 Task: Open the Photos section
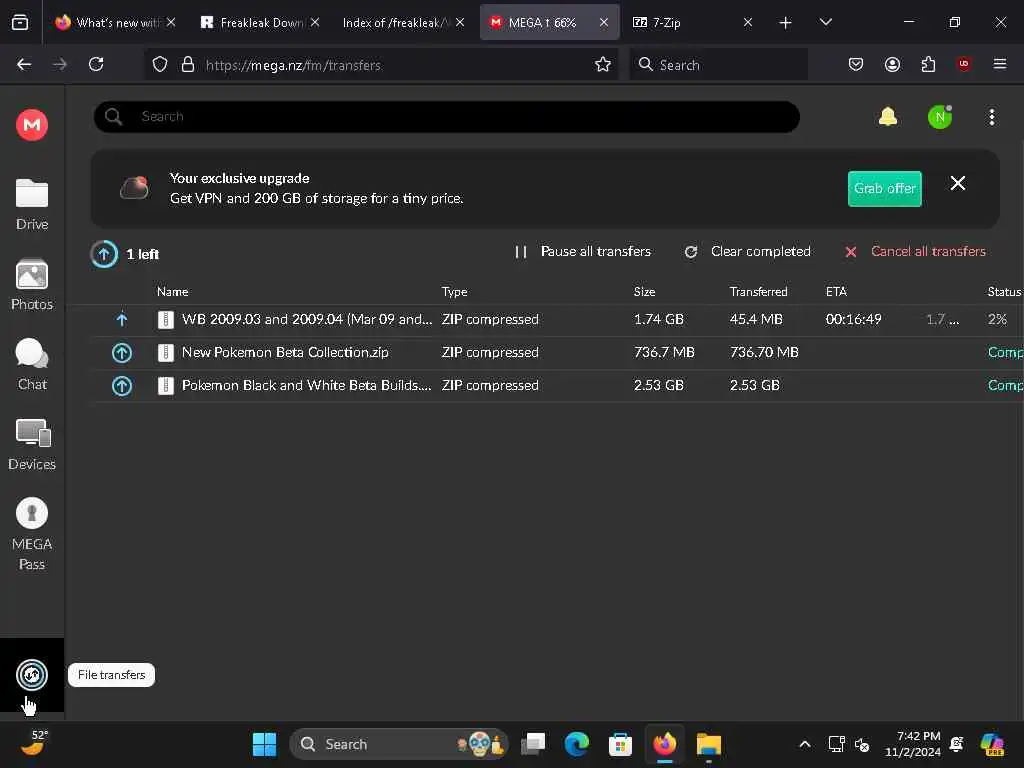pyautogui.click(x=32, y=285)
